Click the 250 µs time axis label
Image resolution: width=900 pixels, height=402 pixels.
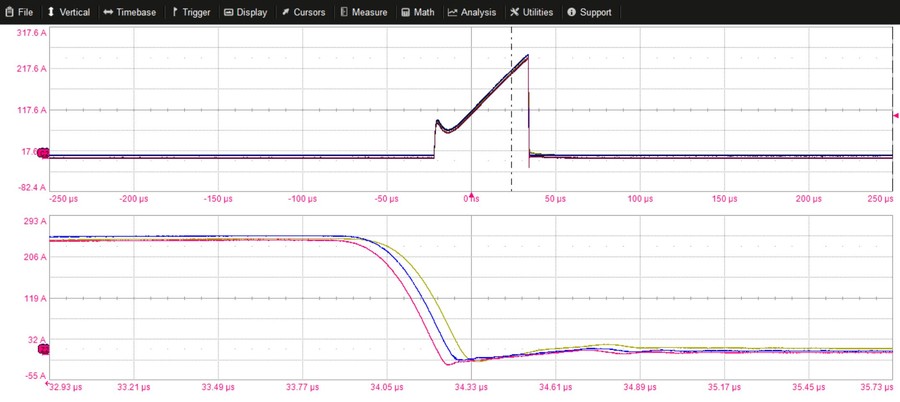881,199
